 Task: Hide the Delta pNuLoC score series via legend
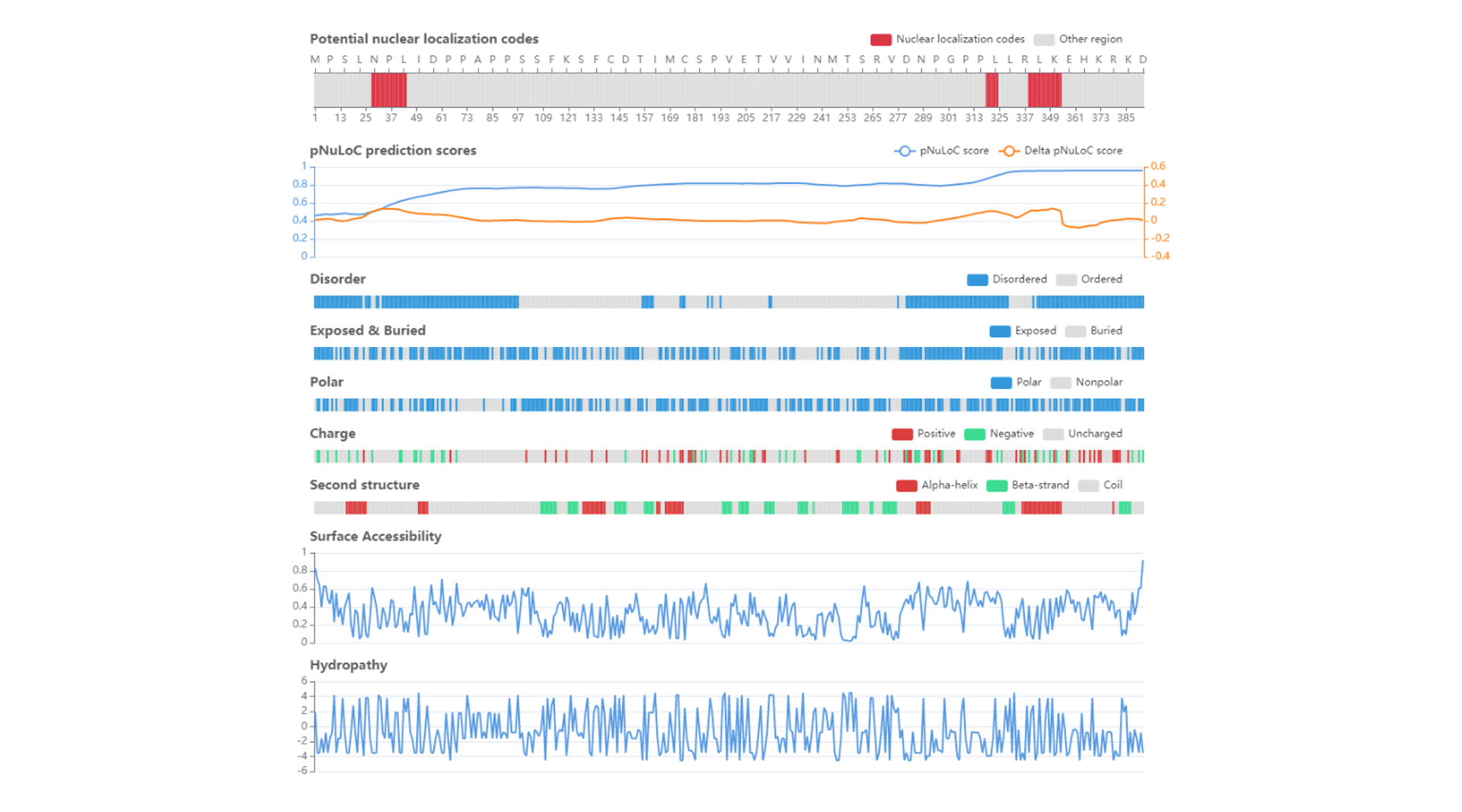coord(1060,151)
